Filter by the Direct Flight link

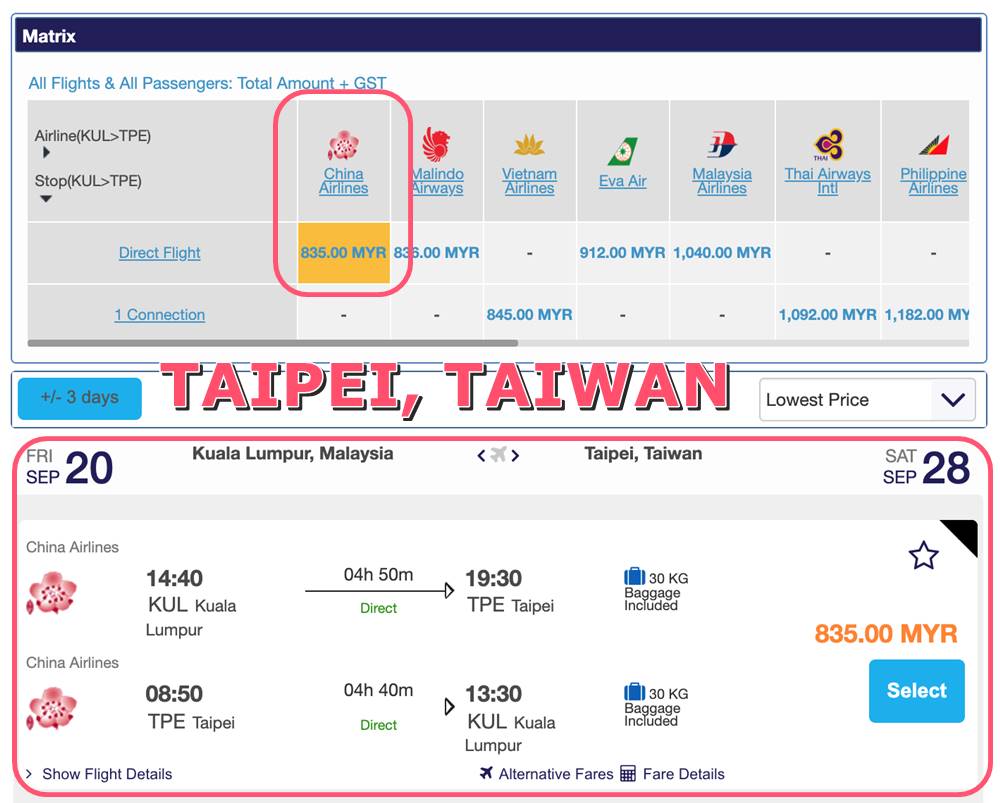159,253
